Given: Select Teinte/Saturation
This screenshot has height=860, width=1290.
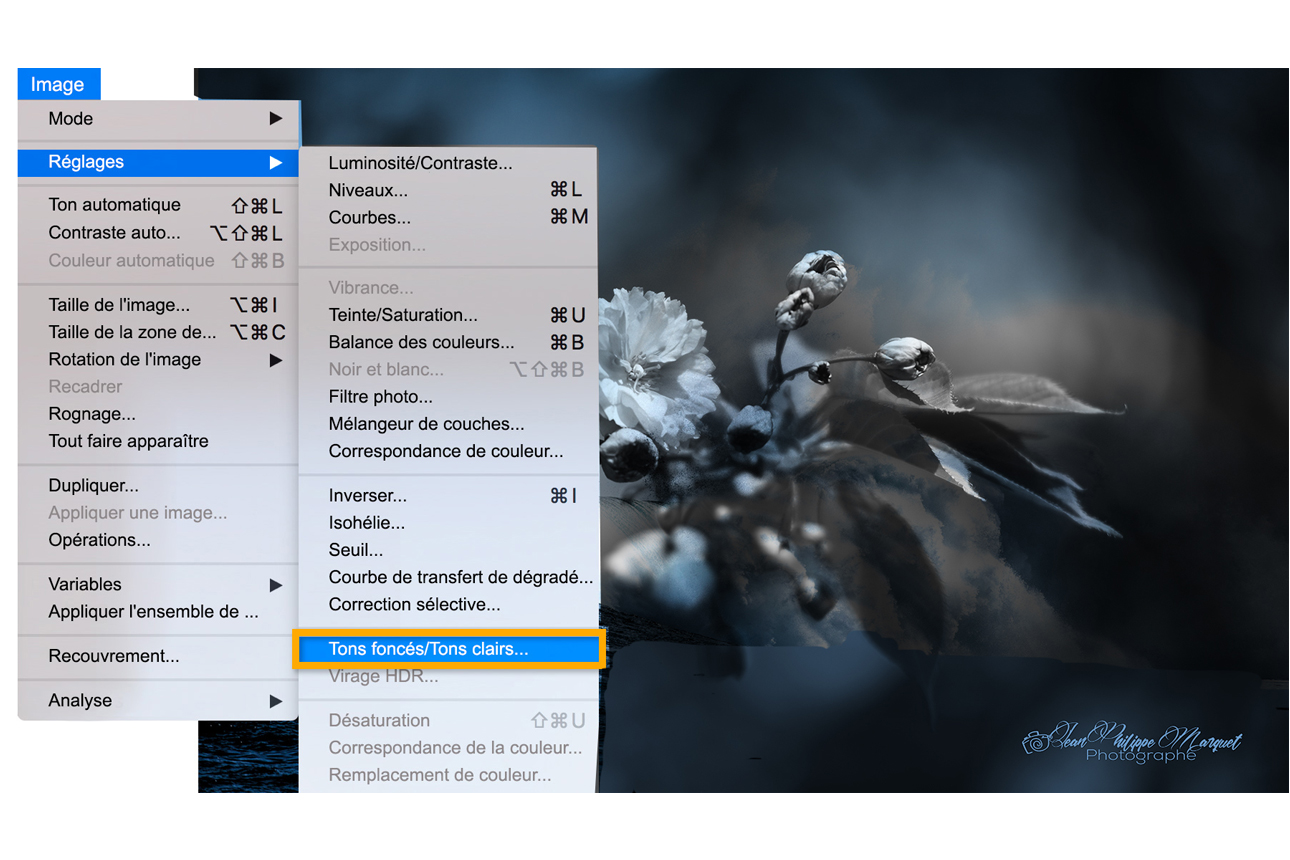Looking at the screenshot, I should click(x=403, y=315).
